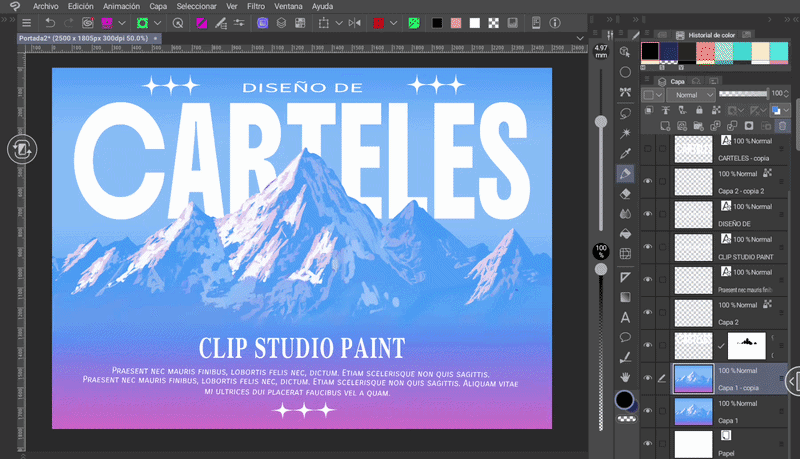Click the layer opacity value stepper
This screenshot has height=459, width=800.
(786, 93)
